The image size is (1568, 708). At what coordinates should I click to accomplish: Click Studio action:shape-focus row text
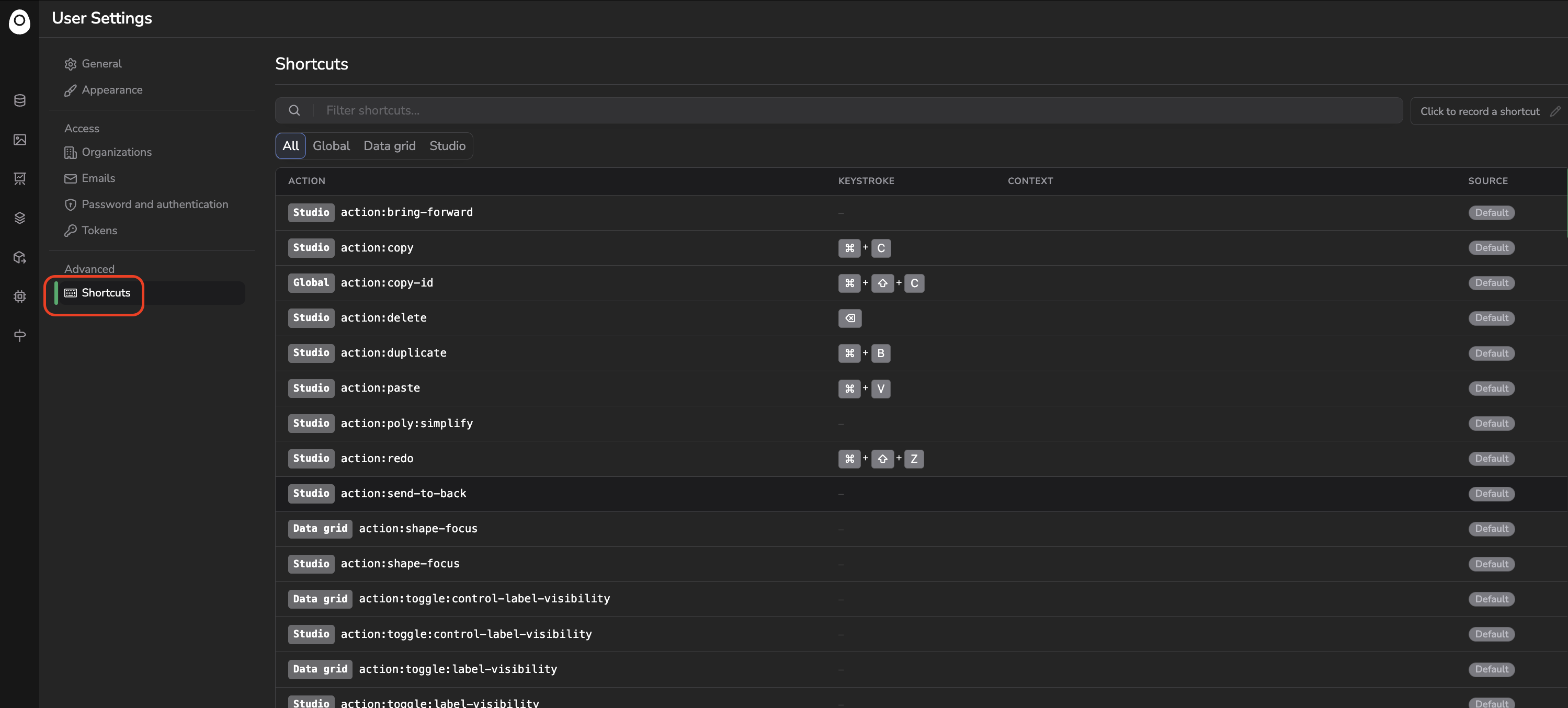[400, 564]
